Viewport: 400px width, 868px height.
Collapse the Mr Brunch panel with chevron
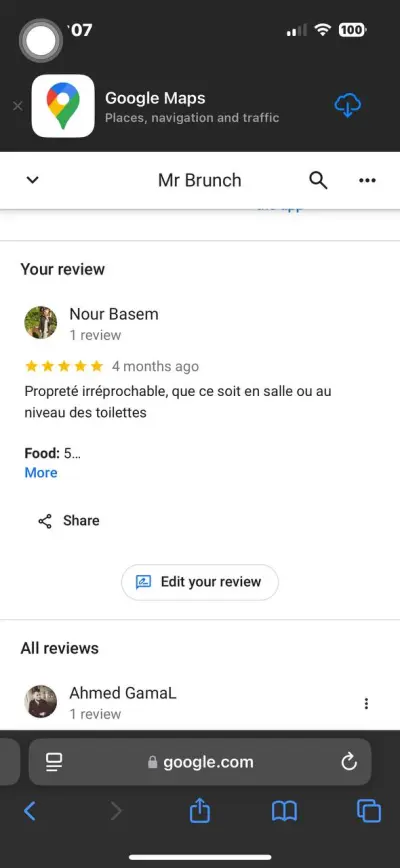tap(33, 180)
